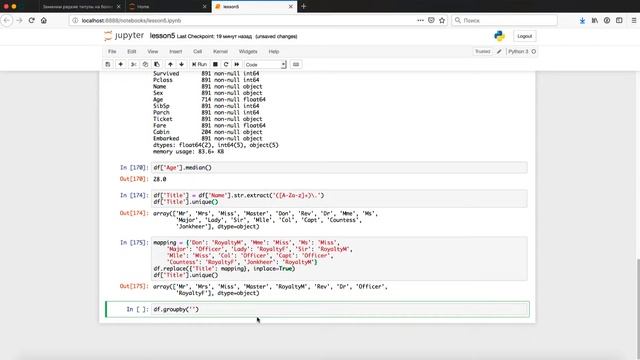Viewport: 640px width, 360px height.
Task: Go forward with browser forward arrow
Action: click(19, 20)
